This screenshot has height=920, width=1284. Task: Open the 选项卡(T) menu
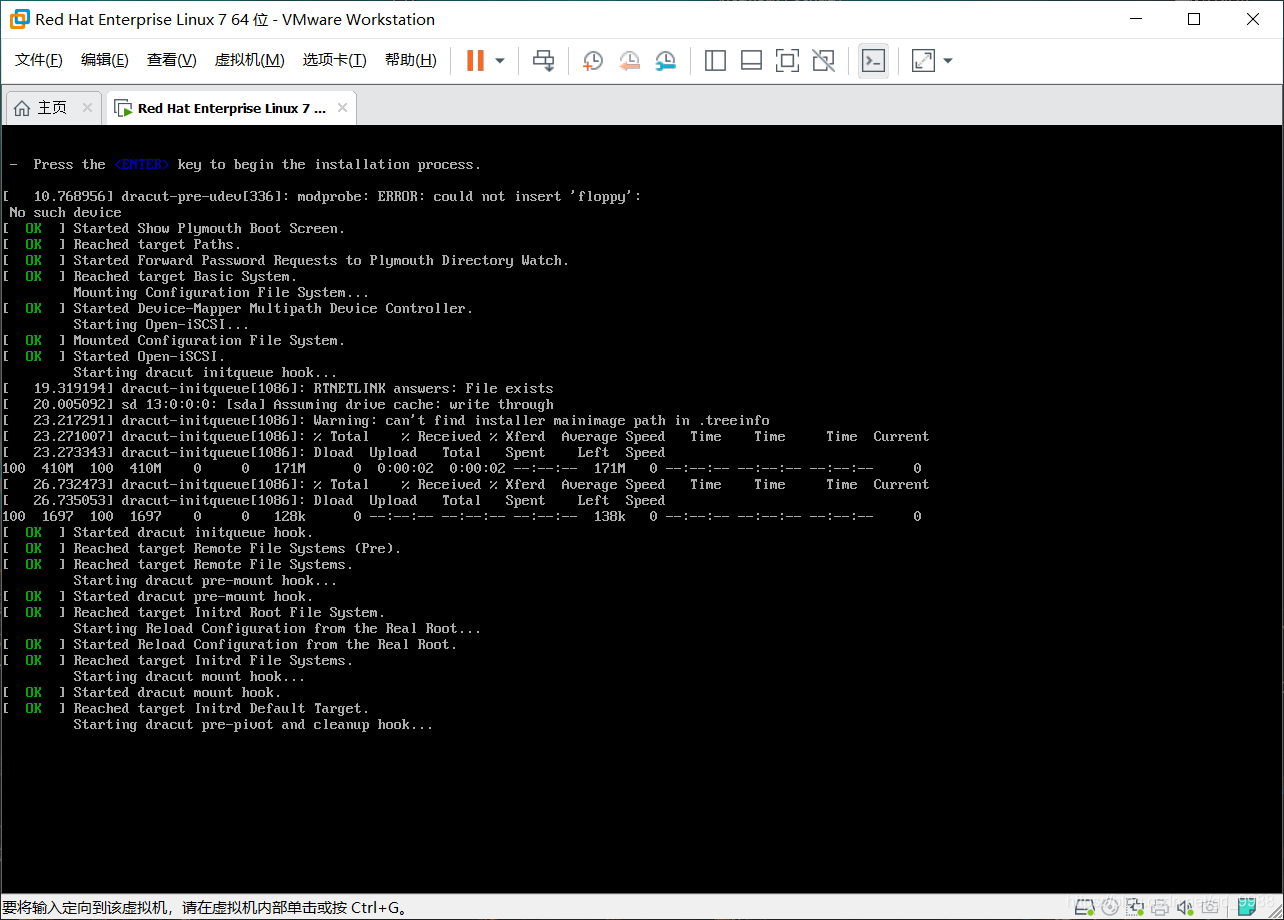point(335,61)
